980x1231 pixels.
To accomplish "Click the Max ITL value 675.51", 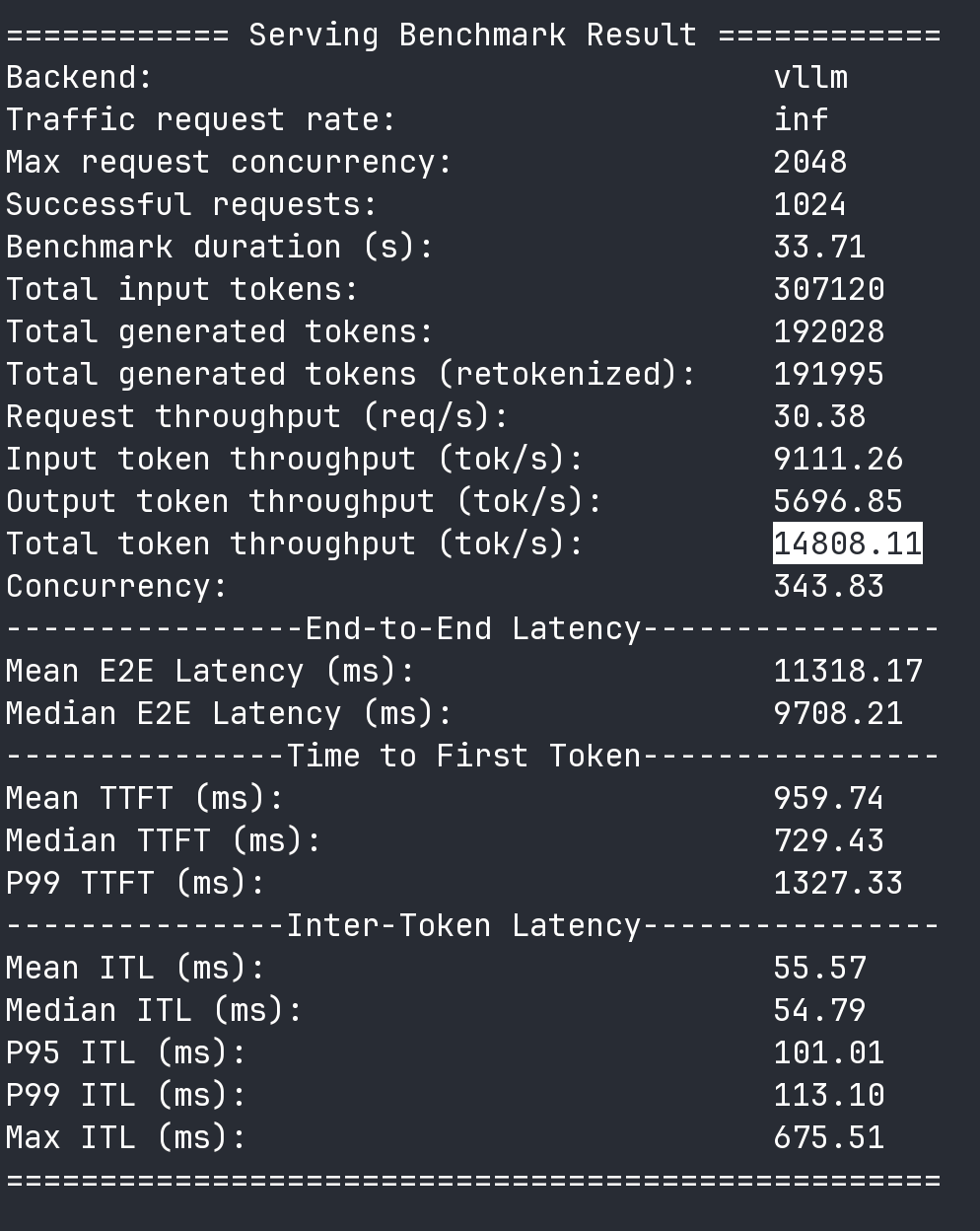I will [829, 1137].
